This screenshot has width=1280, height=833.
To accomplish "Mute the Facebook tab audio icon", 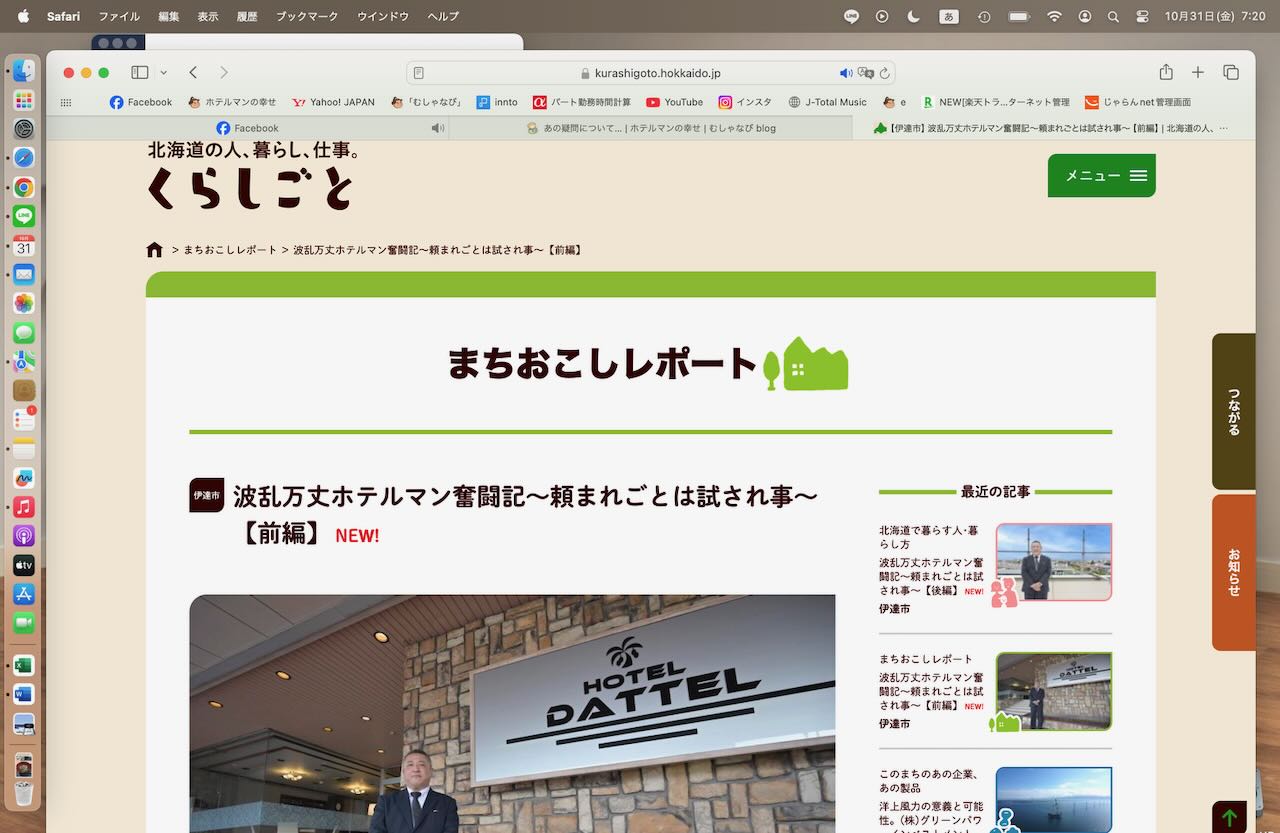I will click(437, 128).
